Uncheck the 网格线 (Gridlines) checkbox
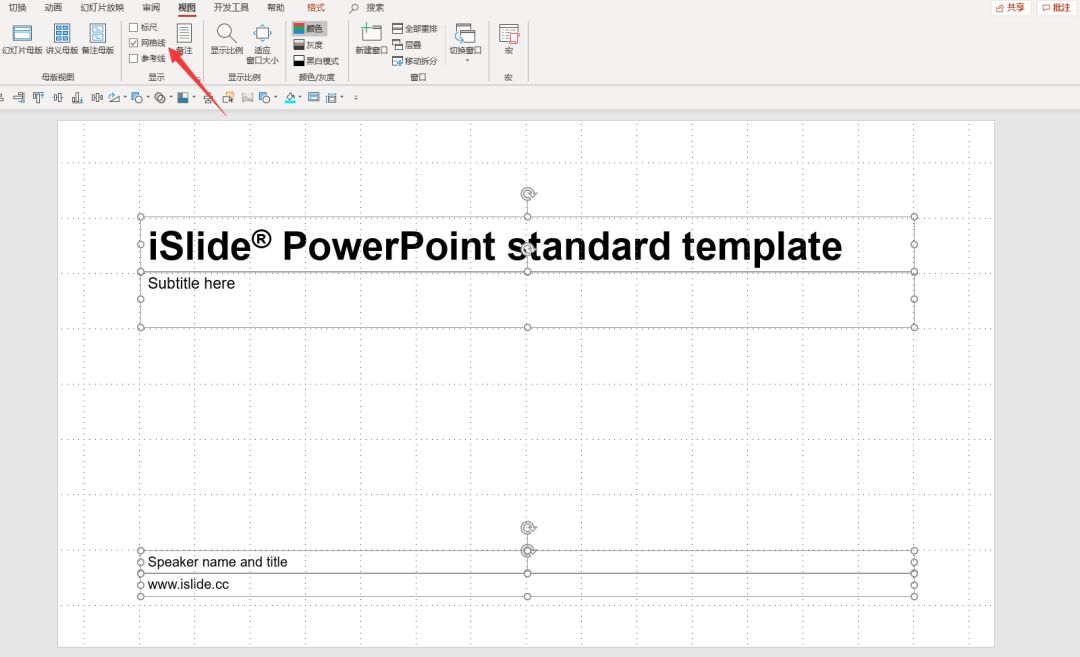Viewport: 1080px width, 657px height. [134, 43]
